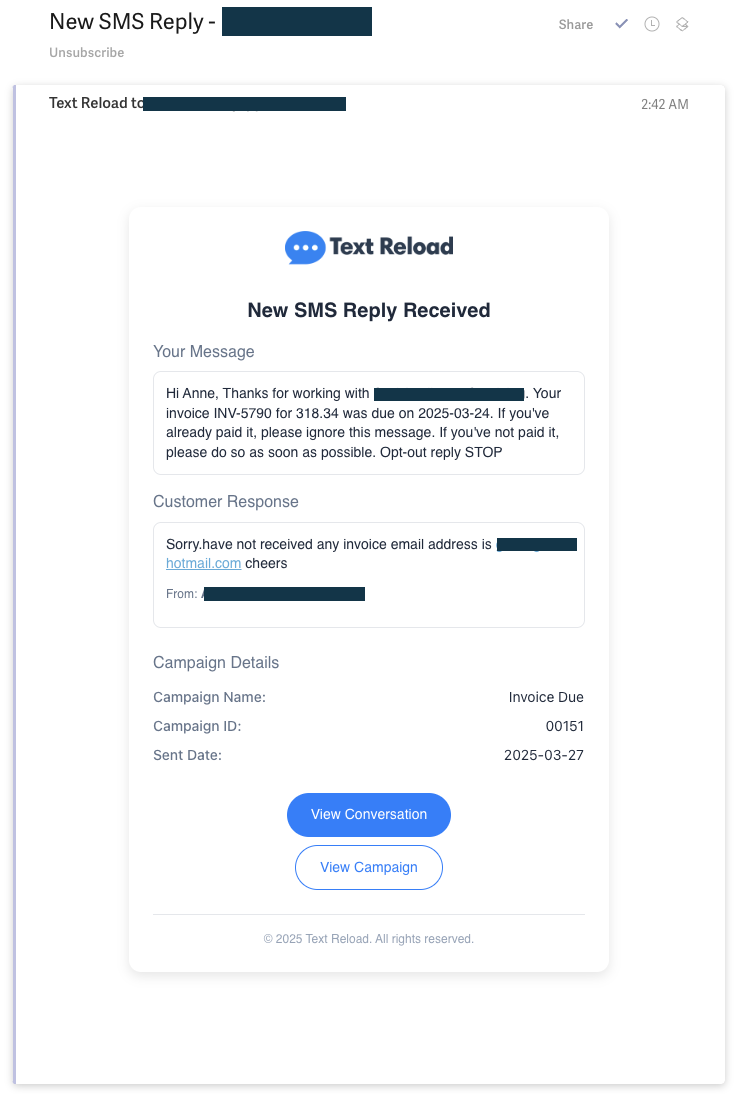Click the Text Reload speech bubble logo
738x1094 pixels.
click(x=303, y=246)
